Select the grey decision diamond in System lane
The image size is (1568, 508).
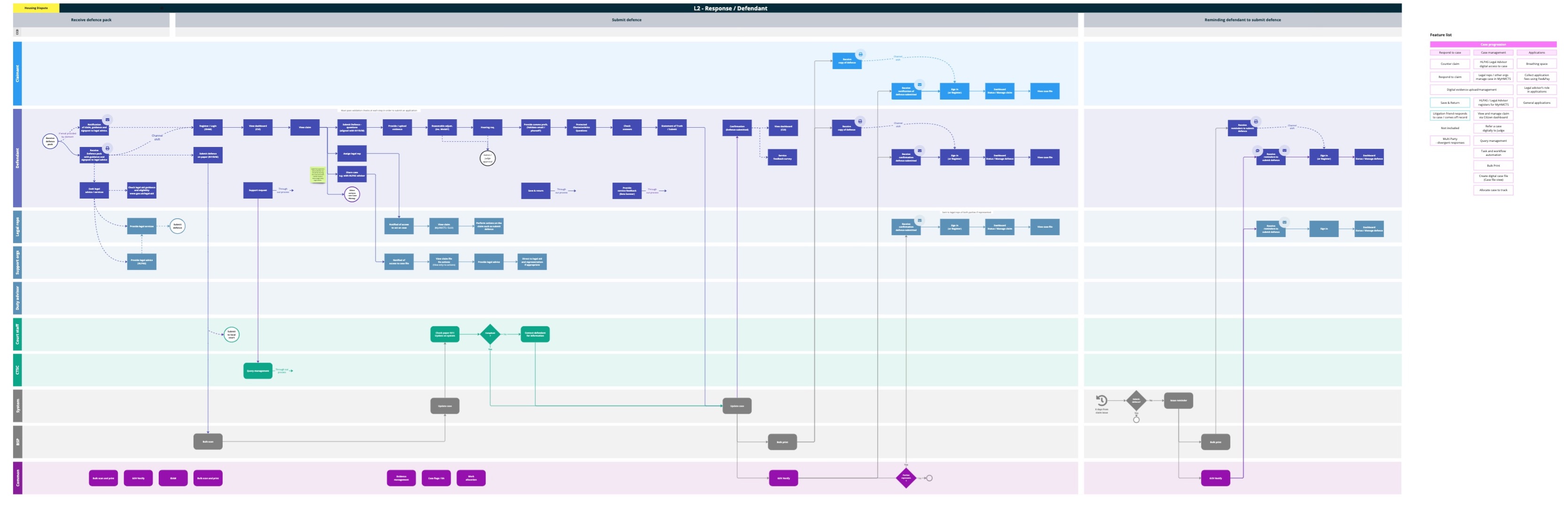click(1136, 400)
